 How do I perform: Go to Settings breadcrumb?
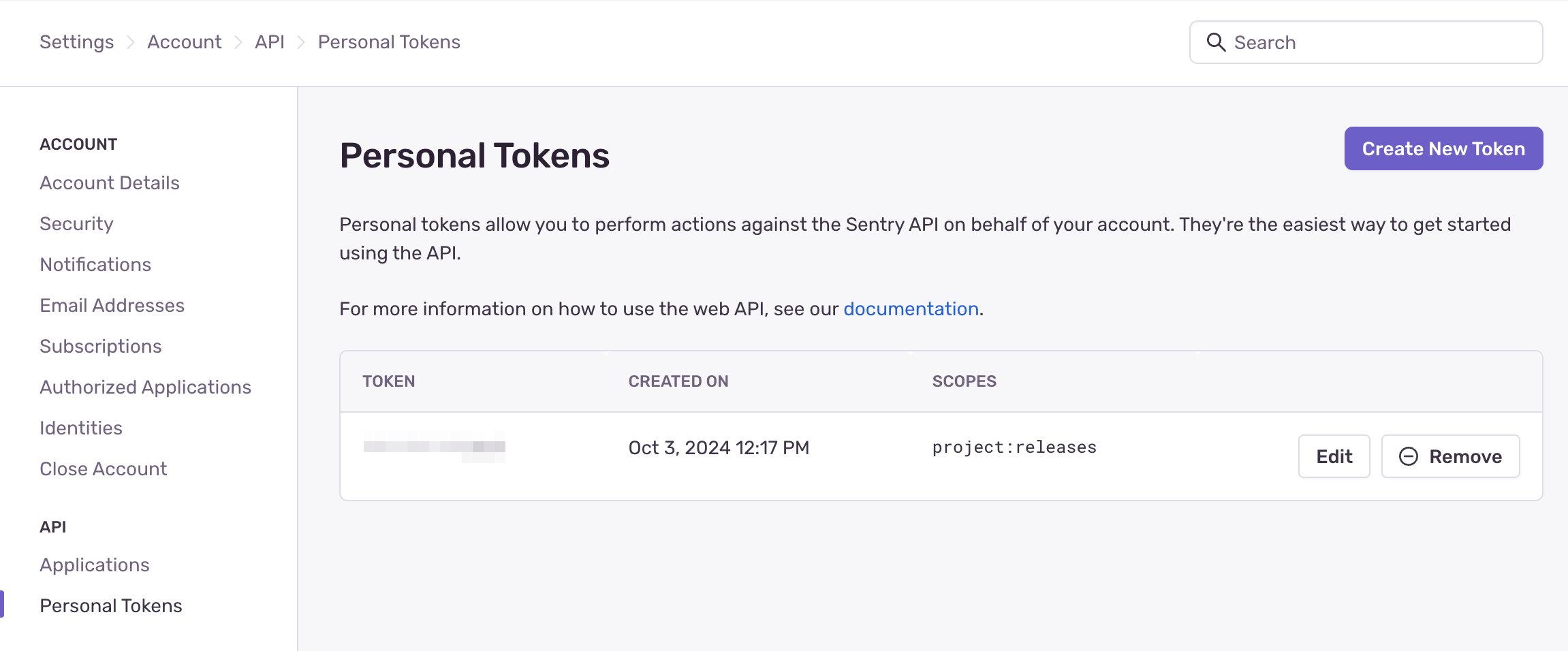[x=76, y=42]
